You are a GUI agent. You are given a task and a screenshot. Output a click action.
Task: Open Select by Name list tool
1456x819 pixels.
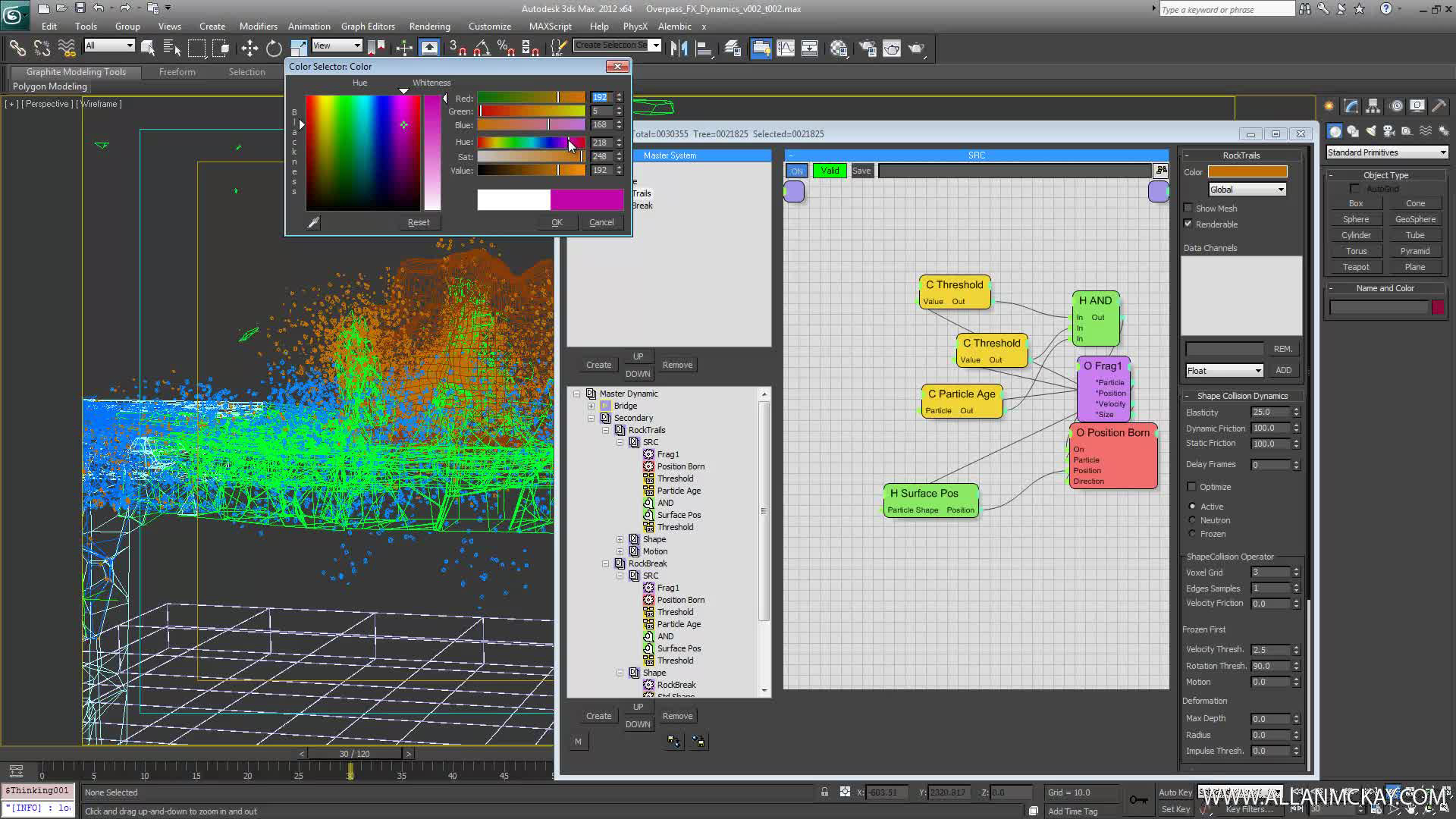tap(172, 48)
